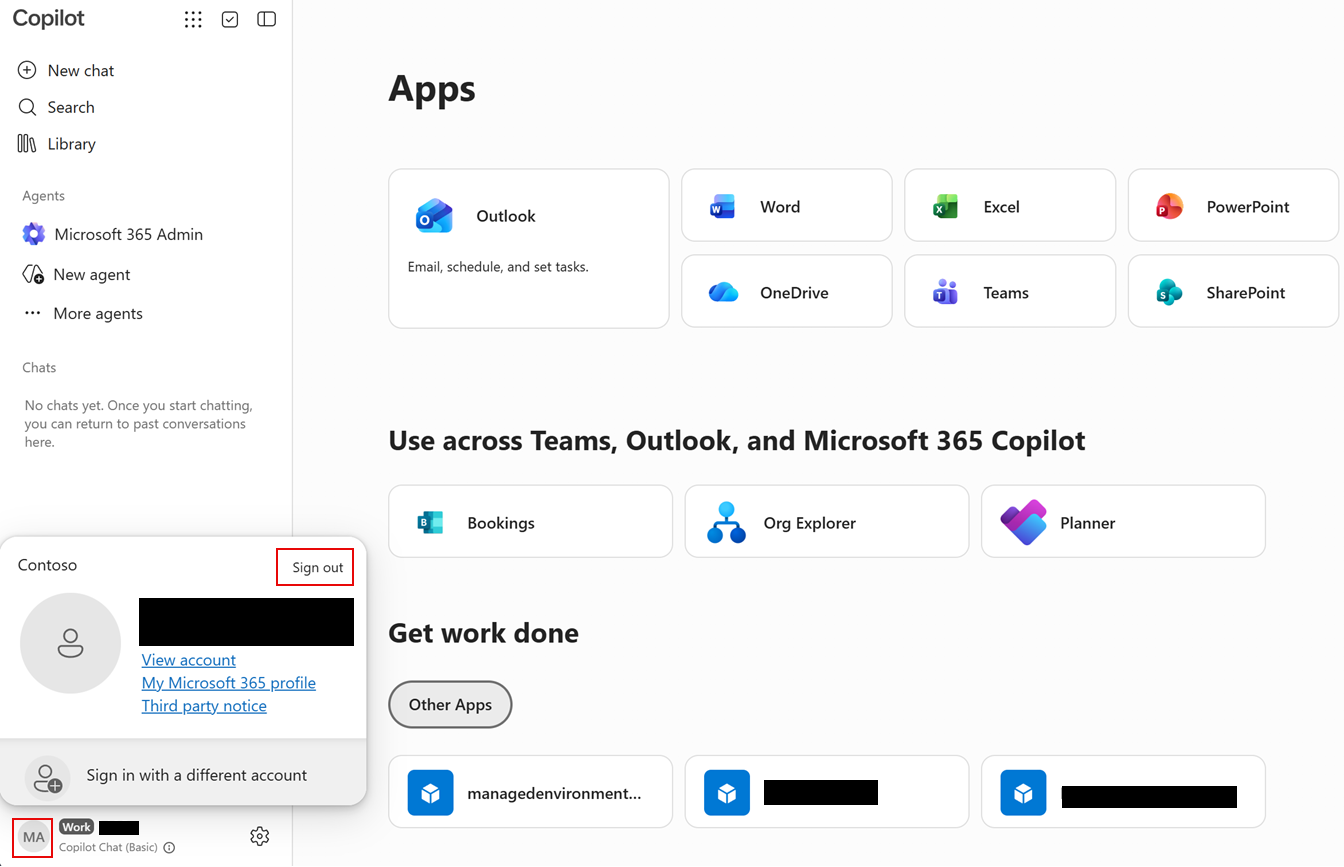
Task: Click the Copilot Chat (Basic) info icon
Action: (169, 848)
